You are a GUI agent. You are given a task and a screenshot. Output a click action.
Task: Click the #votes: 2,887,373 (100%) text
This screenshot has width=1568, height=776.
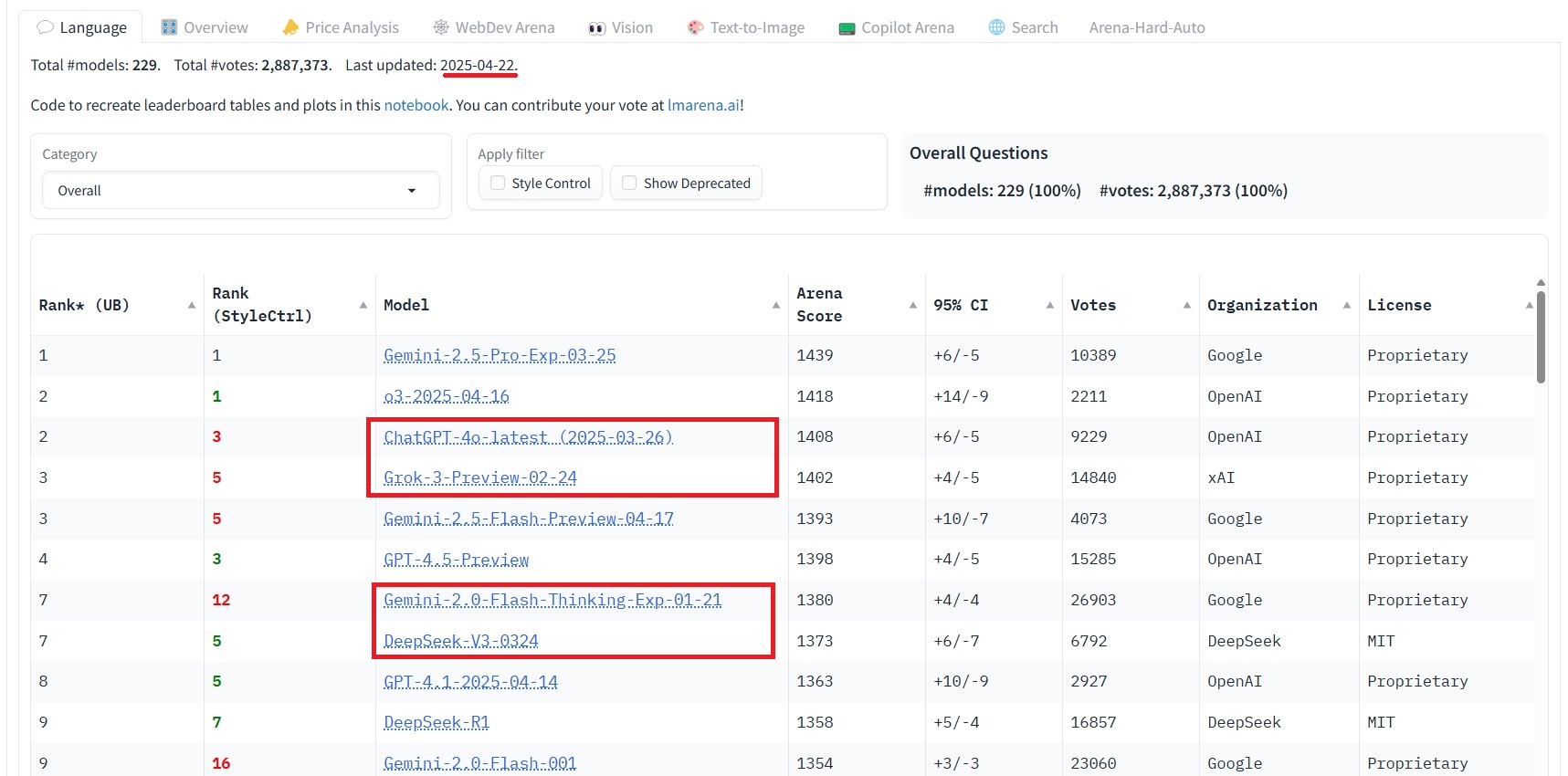[x=1194, y=191]
